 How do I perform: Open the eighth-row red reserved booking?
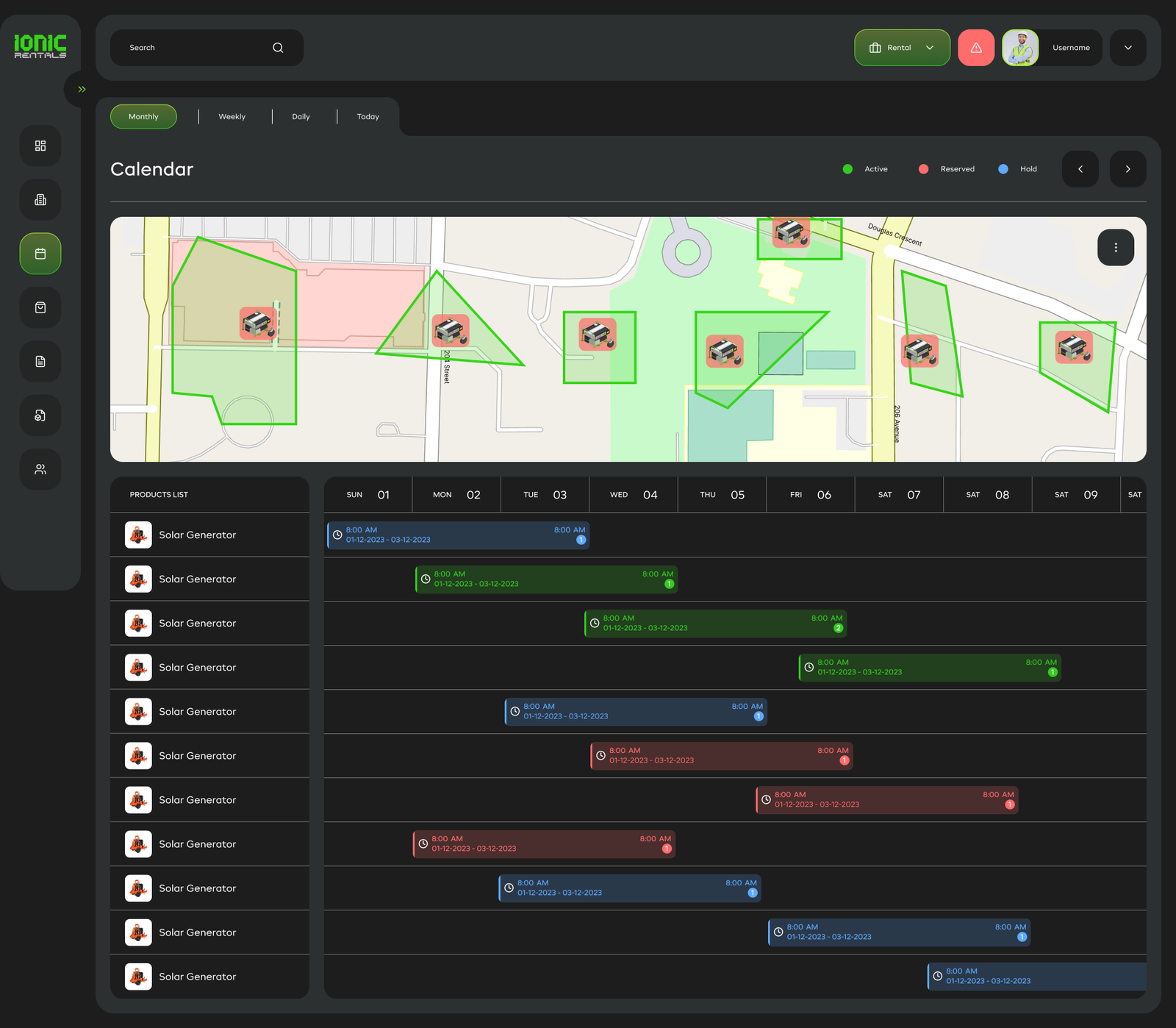(x=544, y=844)
